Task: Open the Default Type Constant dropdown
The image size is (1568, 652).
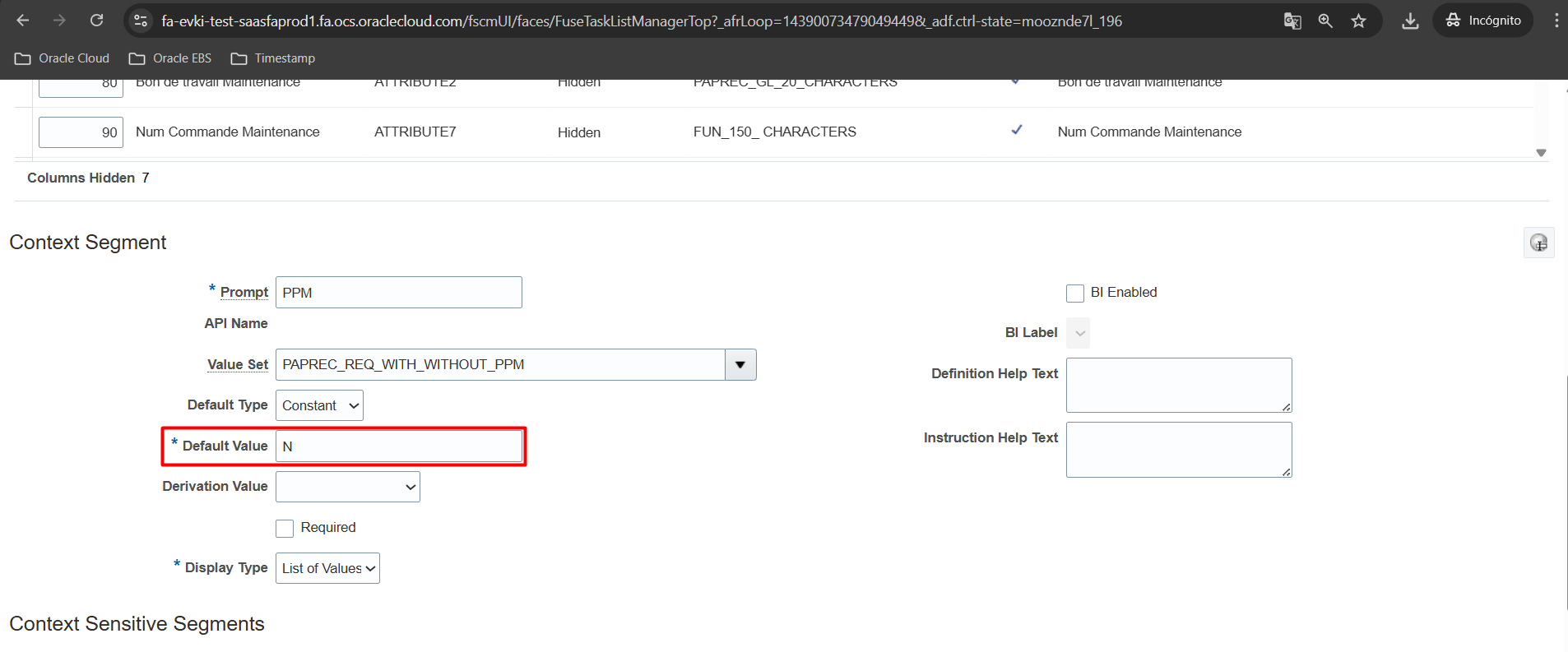Action: 319,405
